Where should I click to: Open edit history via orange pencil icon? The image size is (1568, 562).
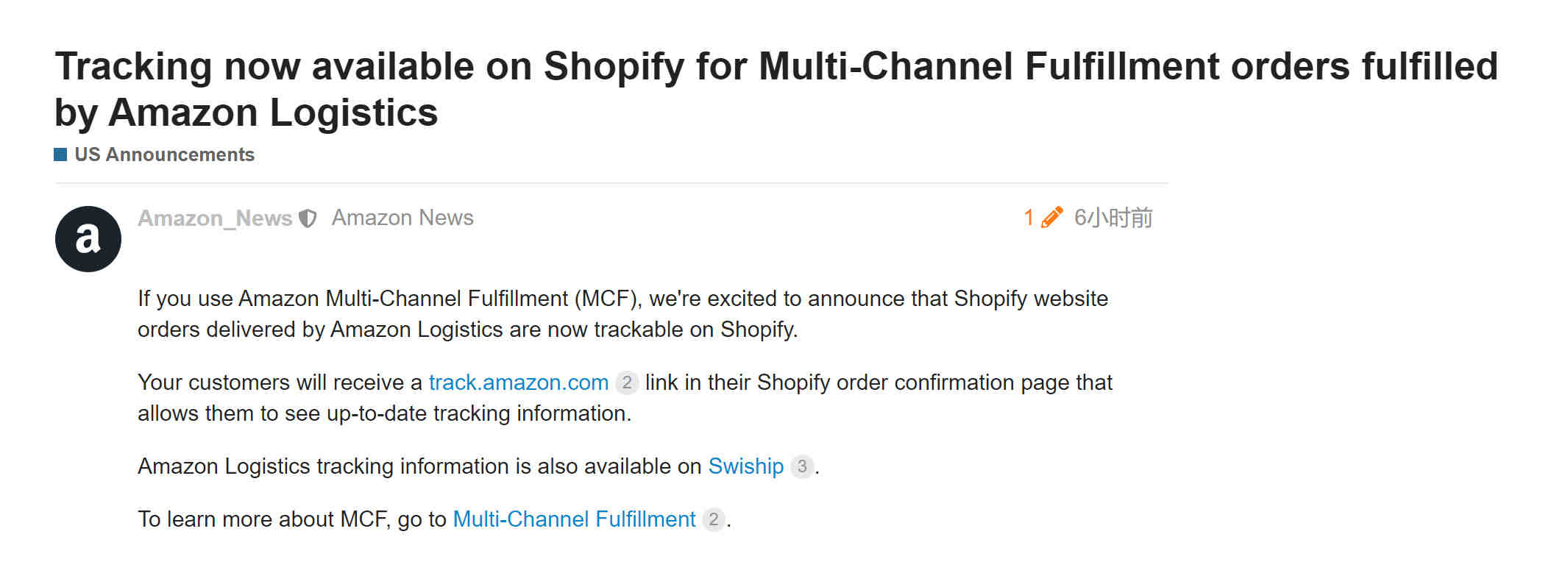pos(1052,217)
